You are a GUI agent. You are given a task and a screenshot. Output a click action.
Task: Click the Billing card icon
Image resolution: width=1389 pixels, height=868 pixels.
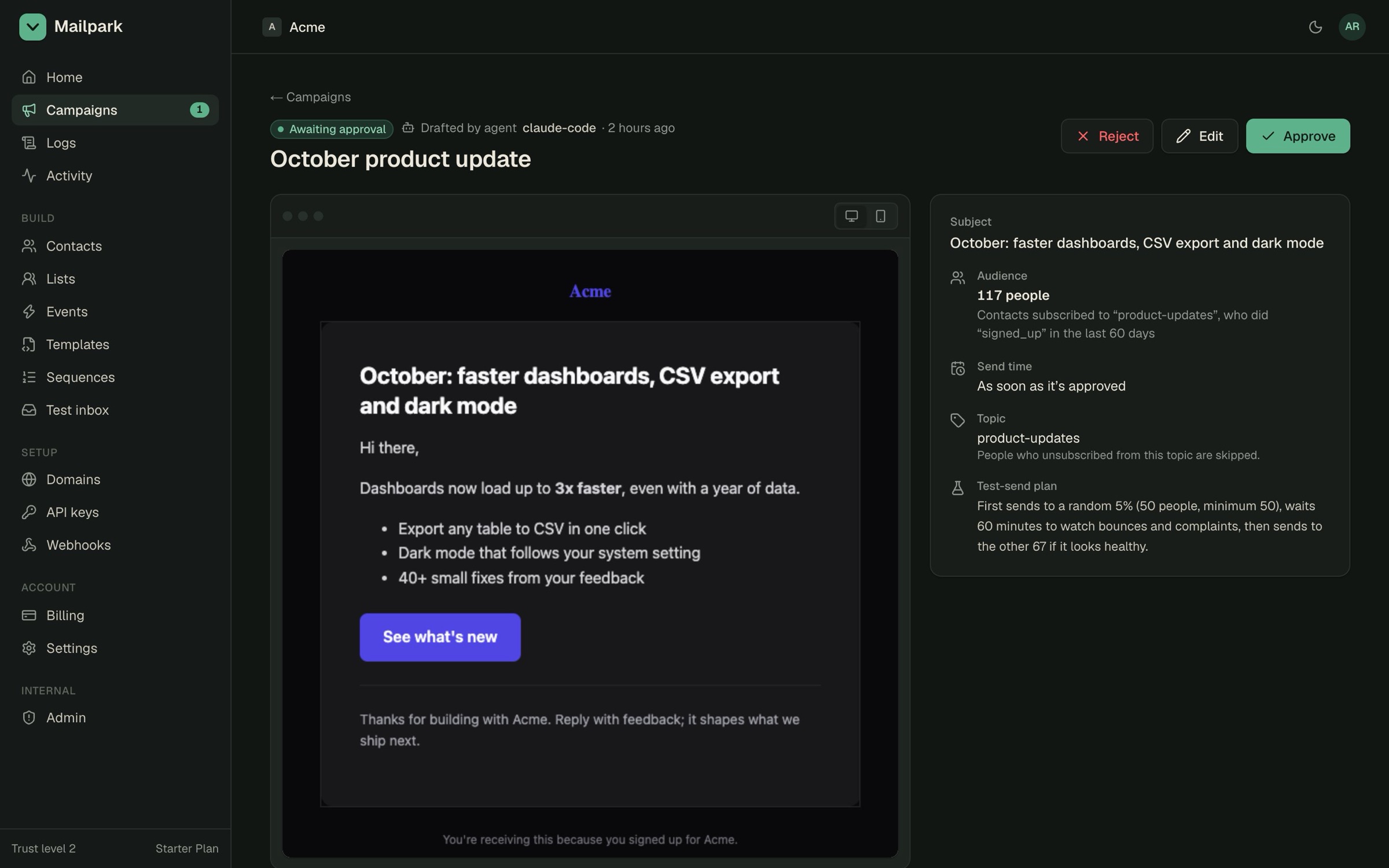point(29,616)
